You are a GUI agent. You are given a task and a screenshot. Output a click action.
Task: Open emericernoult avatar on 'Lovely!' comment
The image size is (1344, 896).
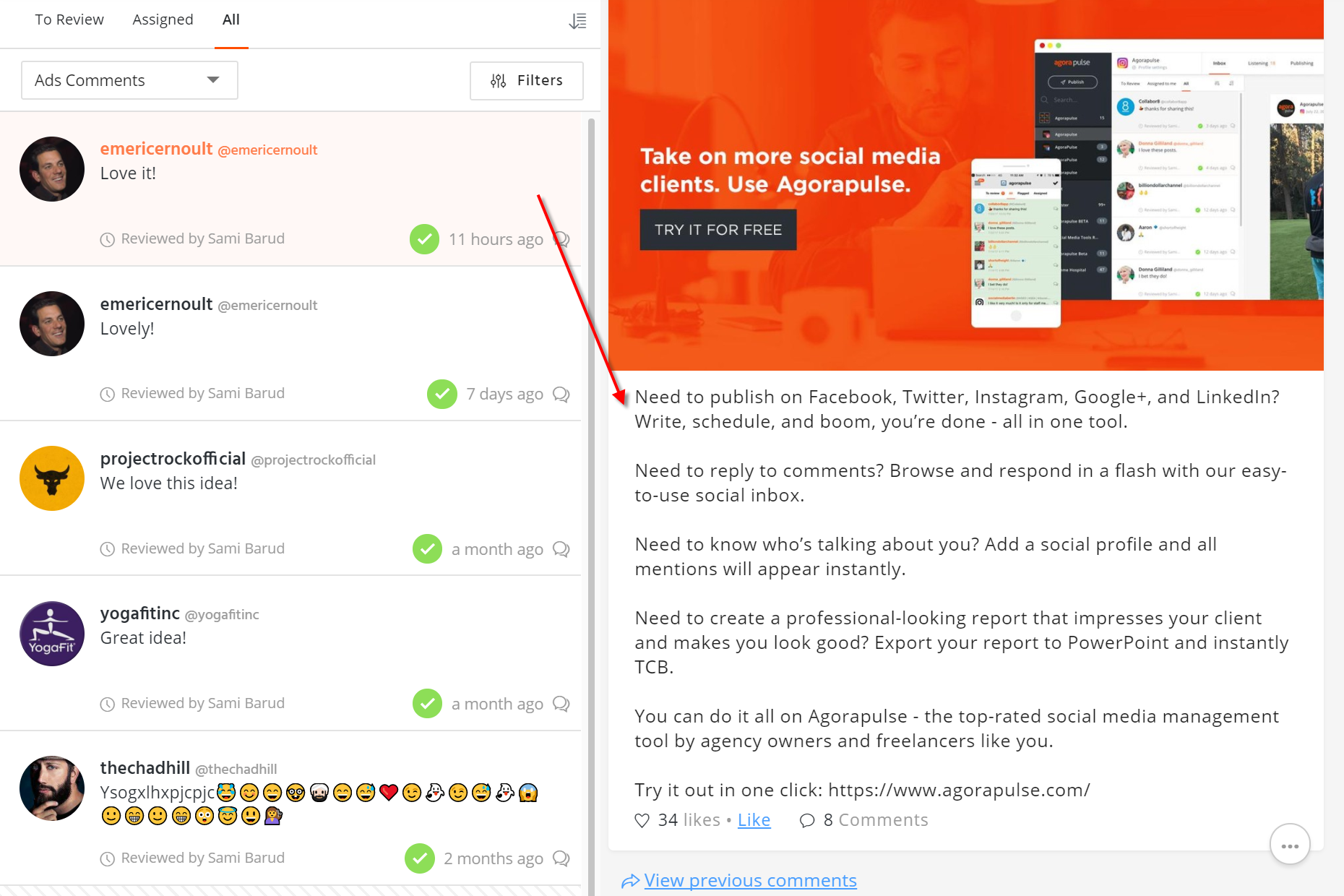[52, 324]
